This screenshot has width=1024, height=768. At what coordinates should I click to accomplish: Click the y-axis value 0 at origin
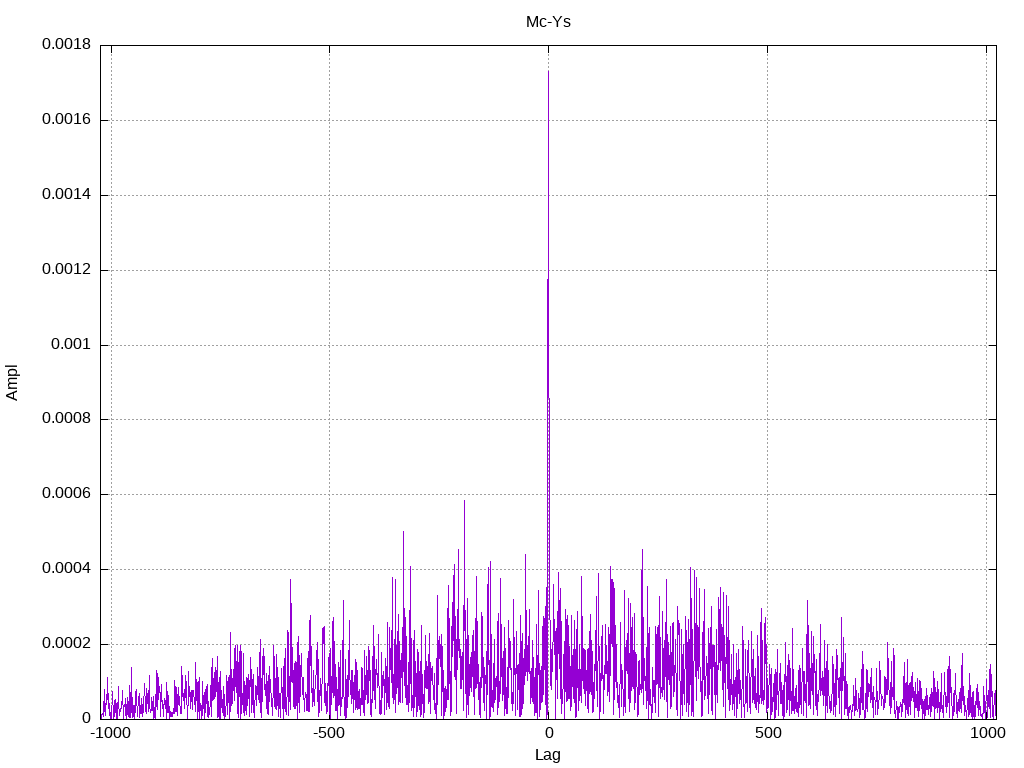pos(87,718)
